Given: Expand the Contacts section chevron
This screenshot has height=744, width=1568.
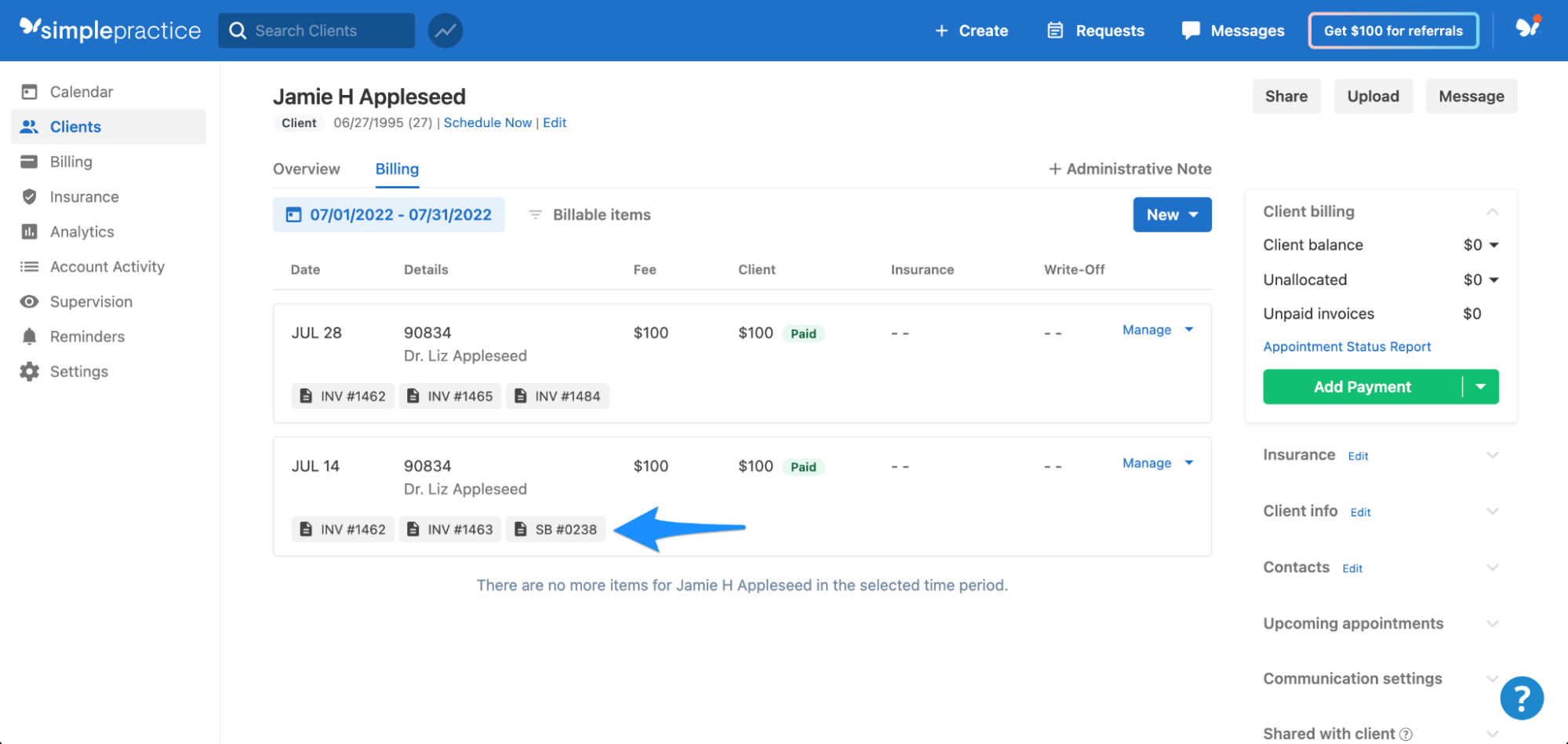Looking at the screenshot, I should 1493,567.
